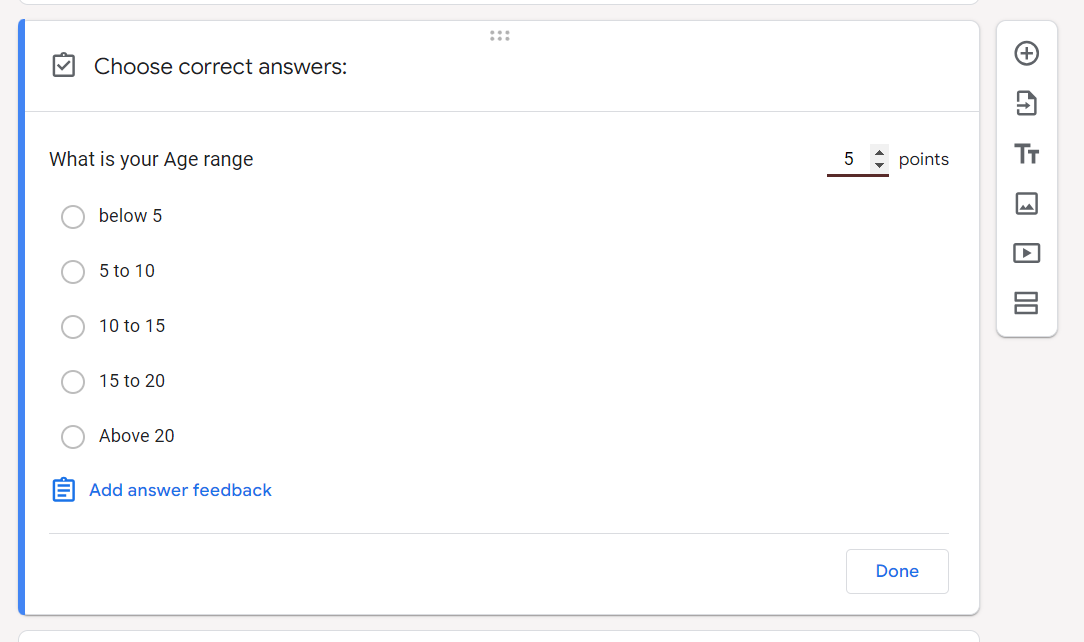Add a new section icon
The image size is (1084, 642).
click(1027, 303)
